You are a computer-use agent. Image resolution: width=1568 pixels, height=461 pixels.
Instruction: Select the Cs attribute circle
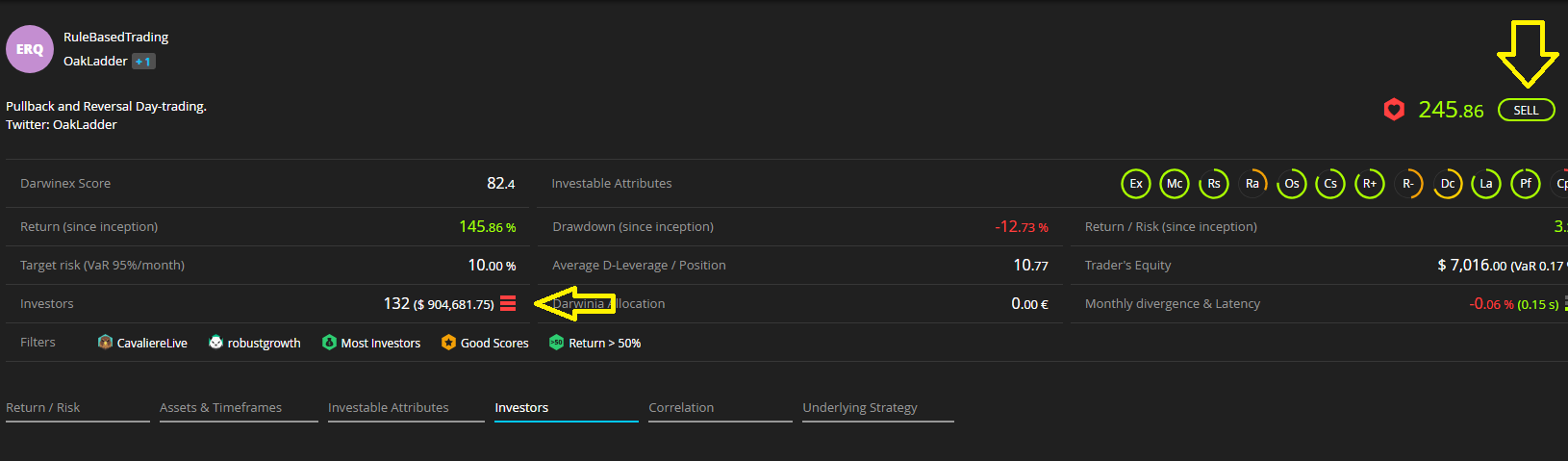(x=1330, y=184)
